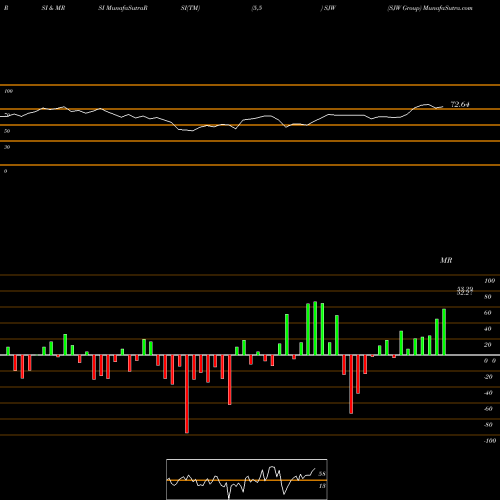Click the 50 label on RSI axis
Screen dimensions: 500x500
[x=7, y=131]
